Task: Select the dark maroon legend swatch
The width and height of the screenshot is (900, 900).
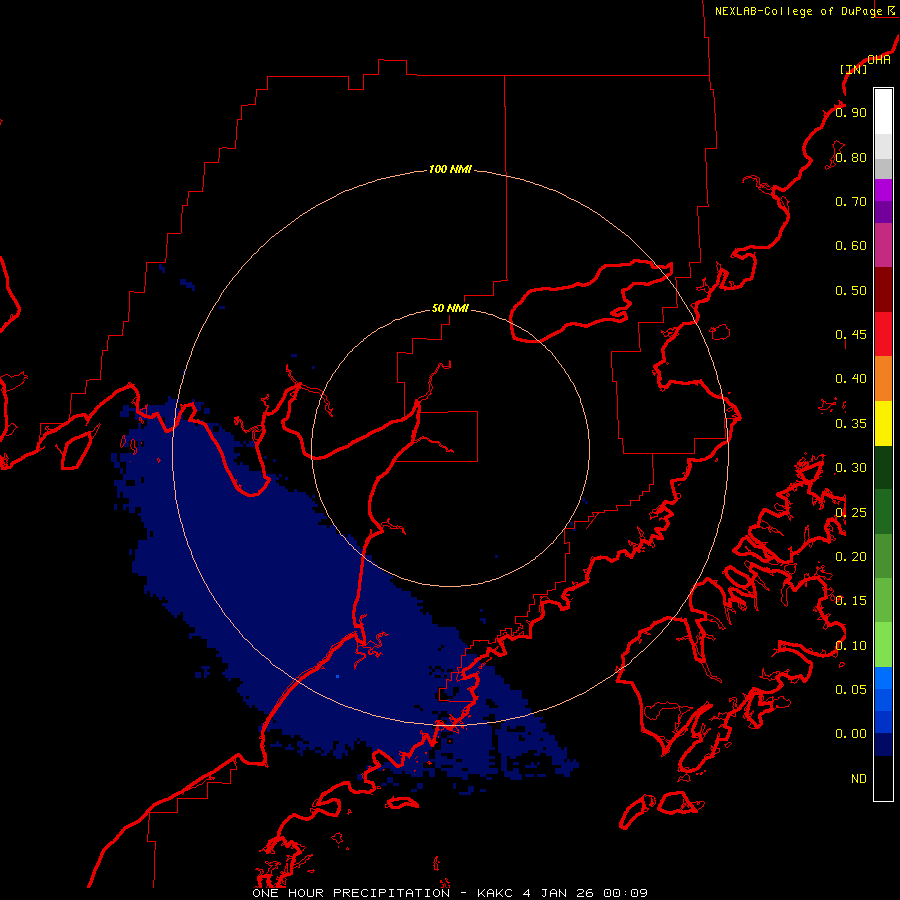Action: (883, 290)
